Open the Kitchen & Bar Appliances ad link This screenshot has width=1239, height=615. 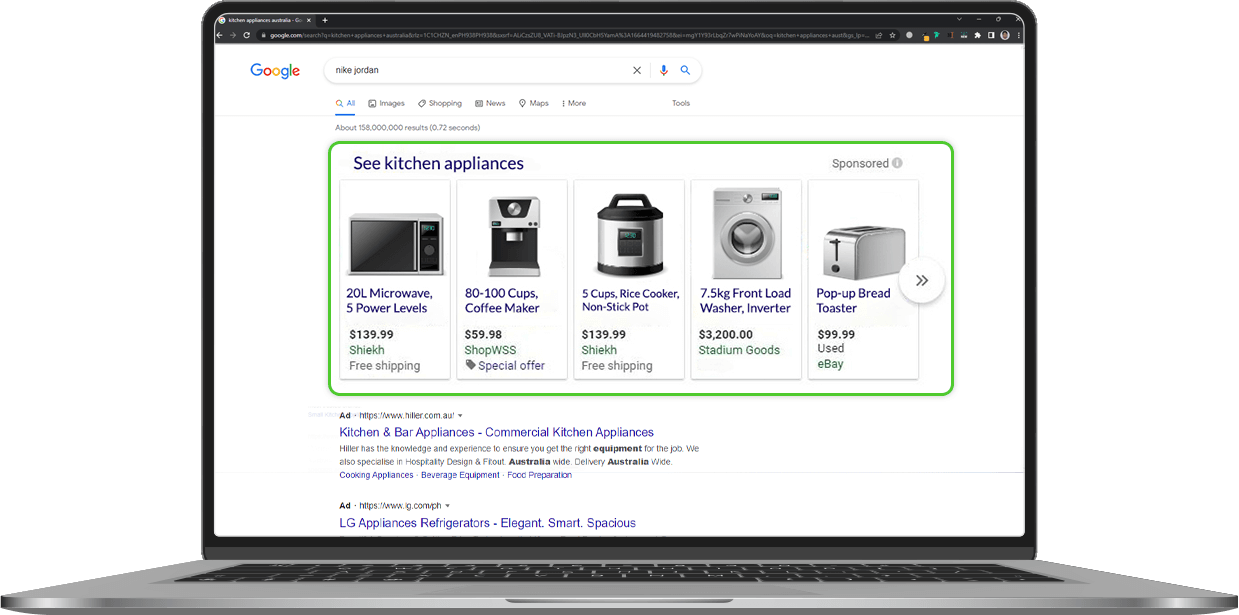coord(496,431)
